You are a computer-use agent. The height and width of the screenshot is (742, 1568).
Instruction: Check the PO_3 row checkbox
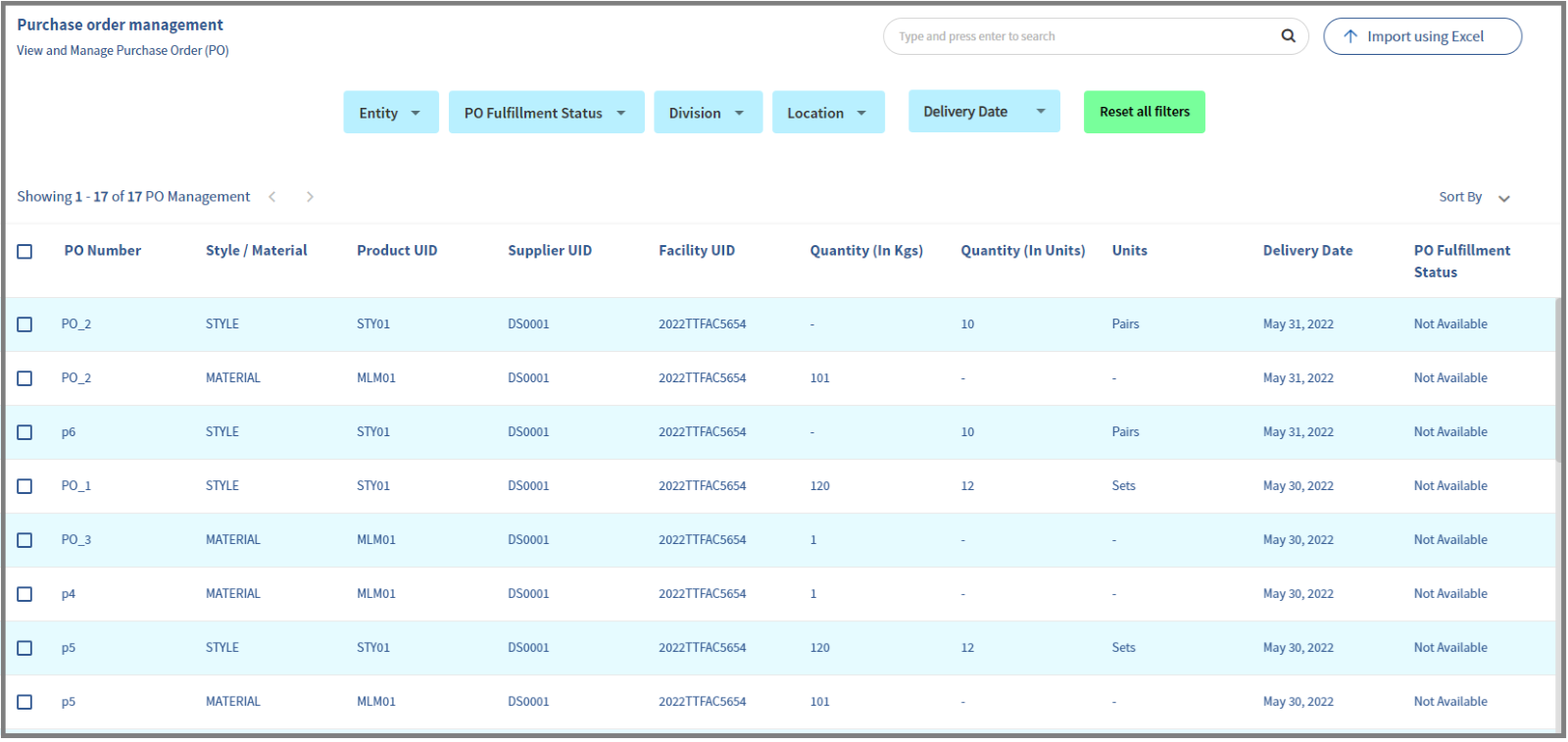[x=24, y=540]
